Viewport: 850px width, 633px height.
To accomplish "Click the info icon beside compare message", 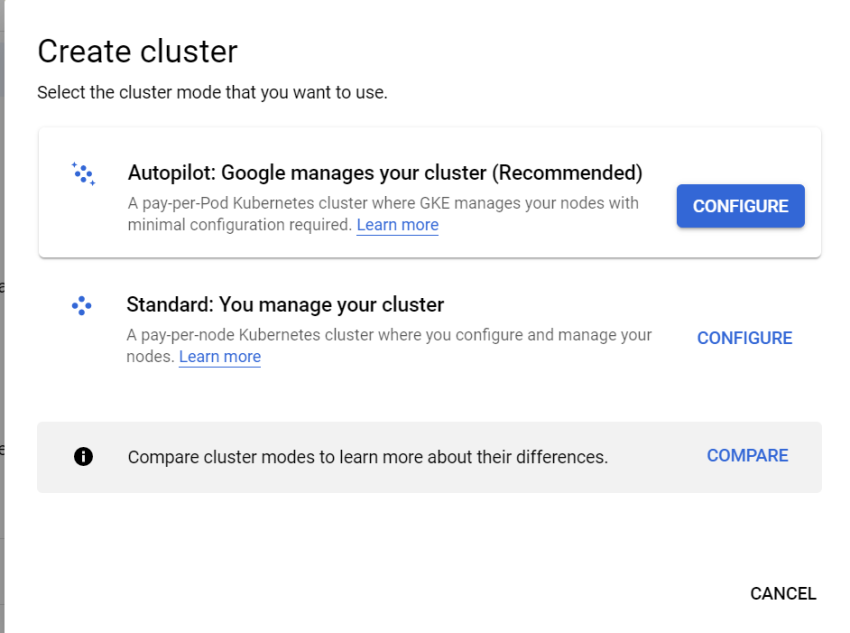I will coord(84,456).
